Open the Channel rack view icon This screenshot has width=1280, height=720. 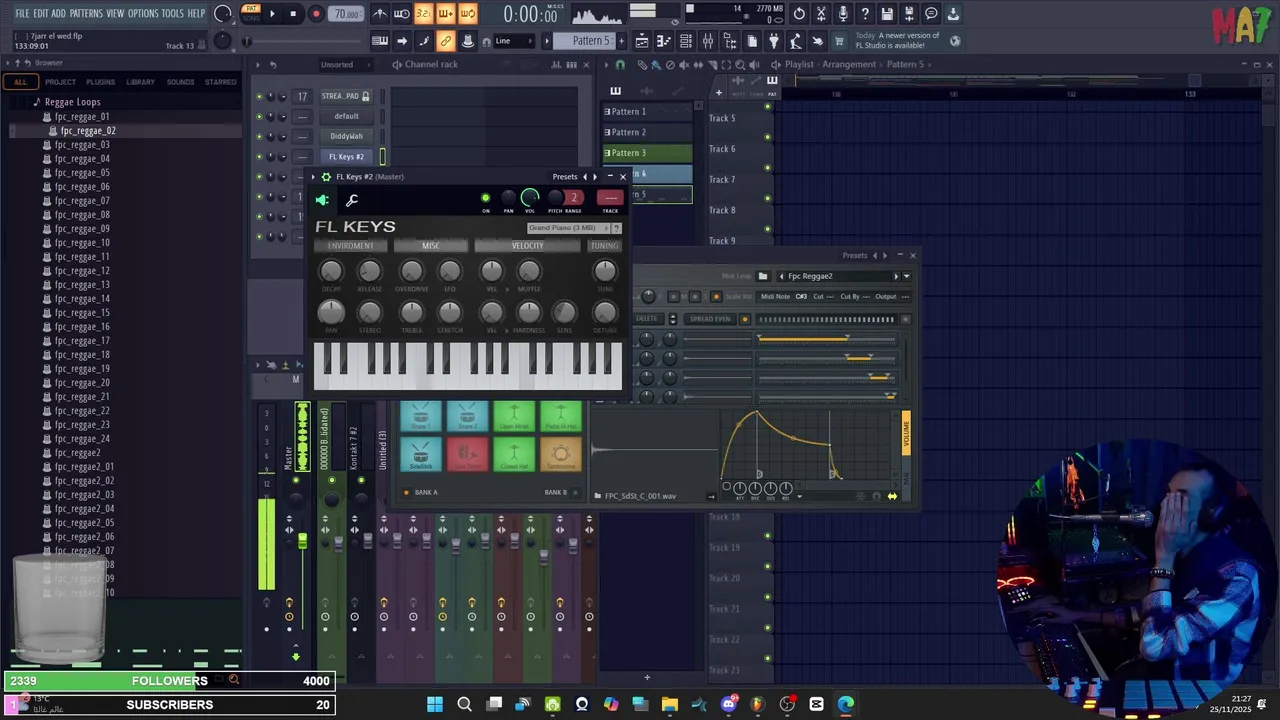[686, 41]
